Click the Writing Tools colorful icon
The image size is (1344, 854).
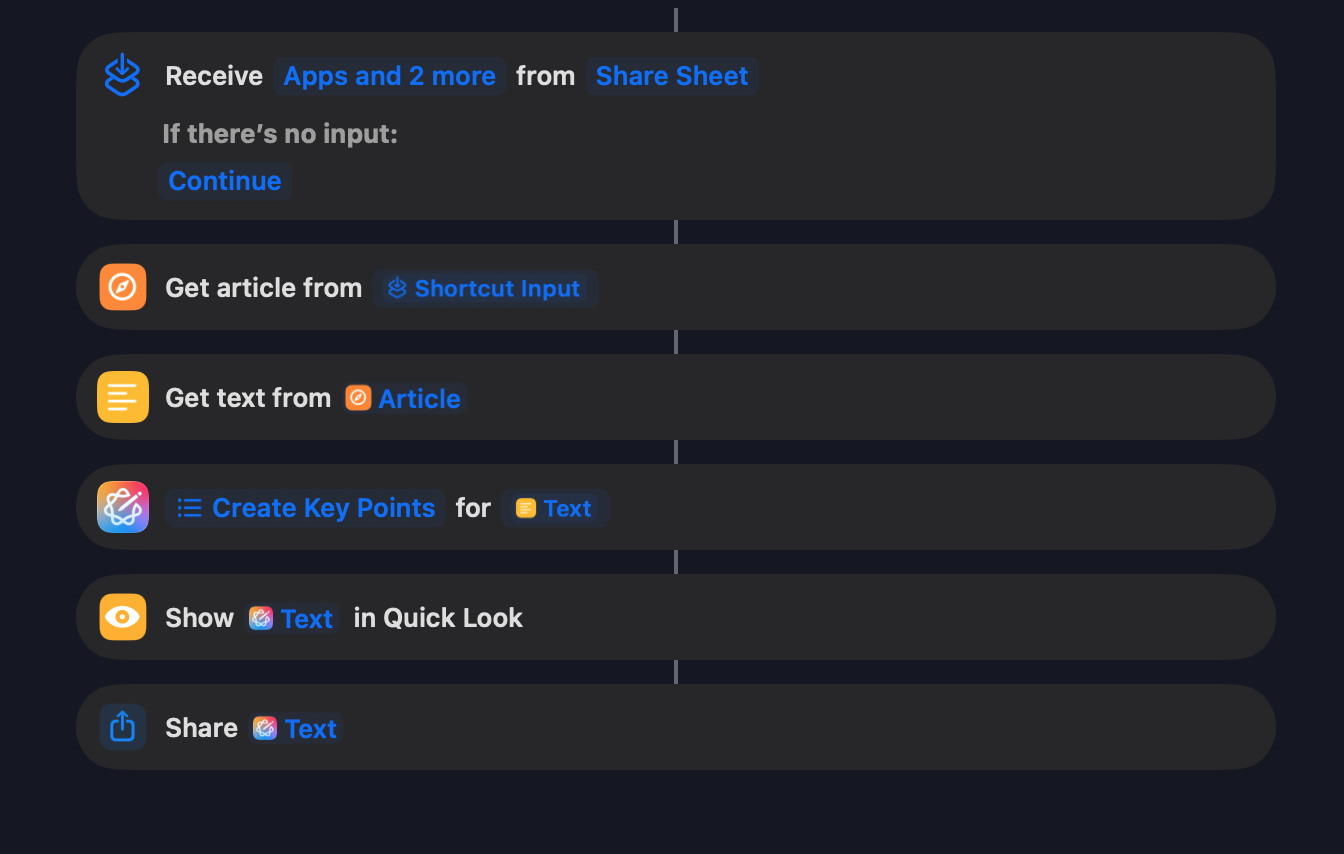tap(122, 507)
